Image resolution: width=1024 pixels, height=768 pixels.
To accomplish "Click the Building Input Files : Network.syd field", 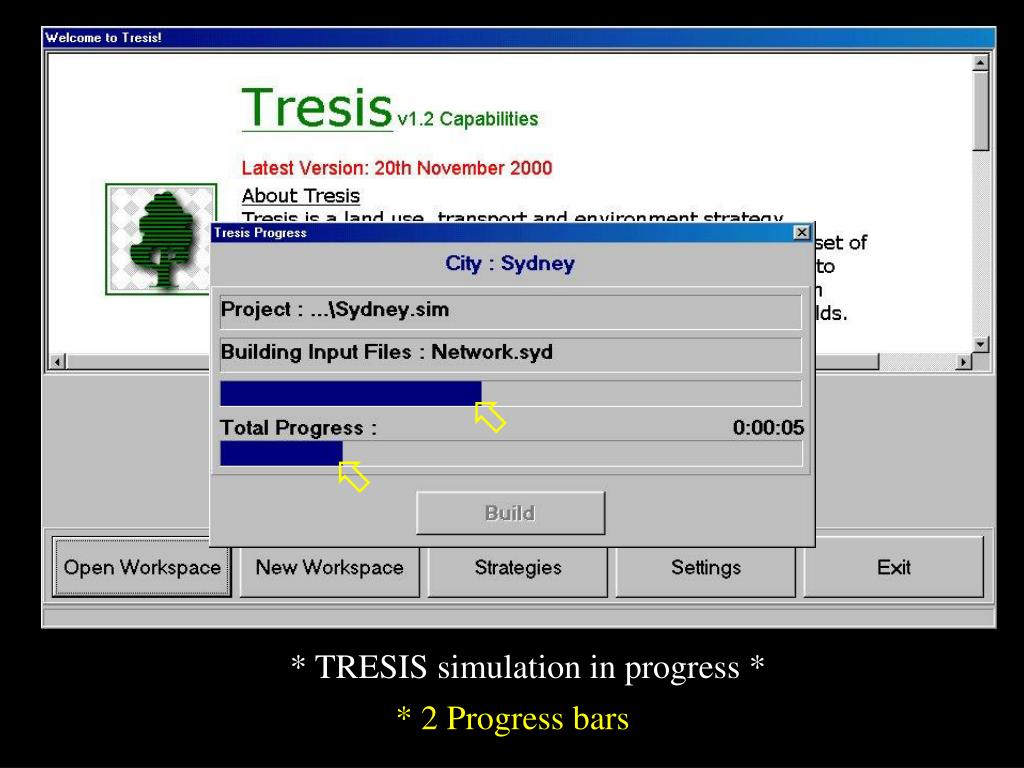I will [511, 354].
